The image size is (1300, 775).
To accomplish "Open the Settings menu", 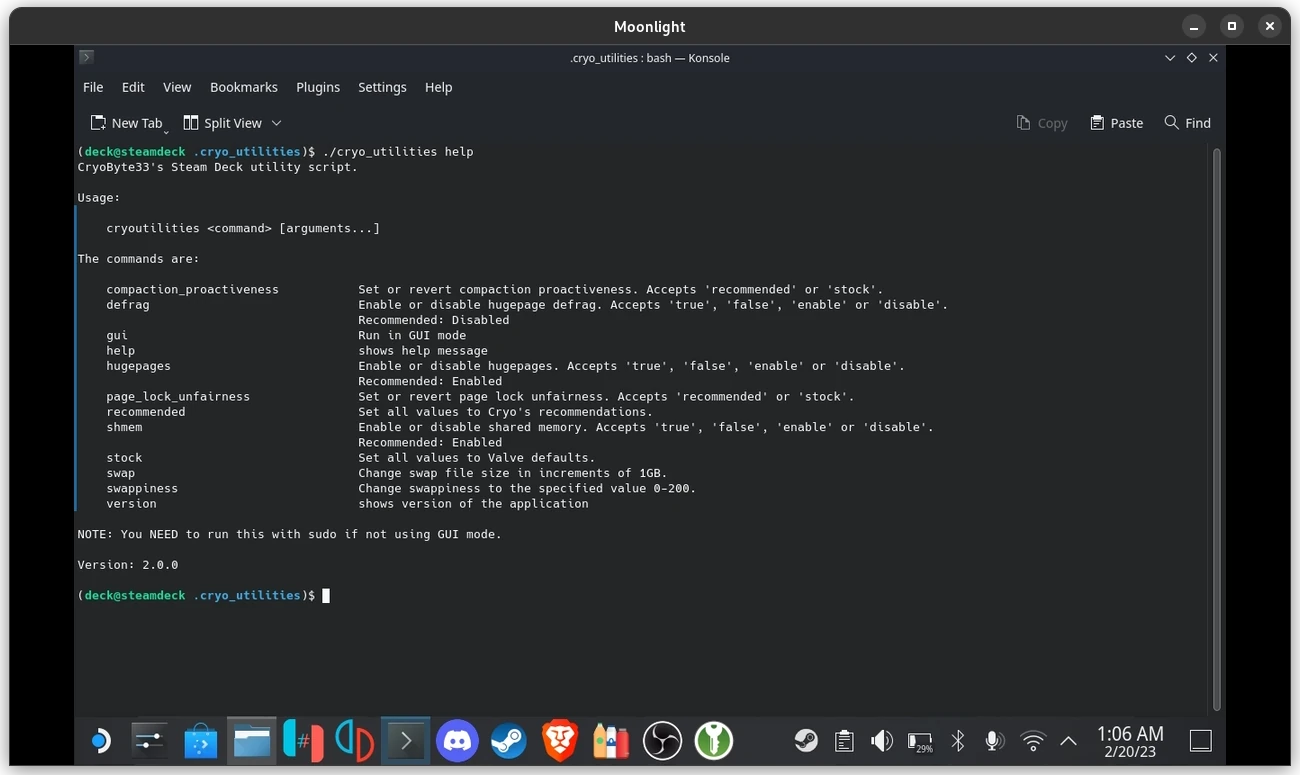I will coord(382,87).
